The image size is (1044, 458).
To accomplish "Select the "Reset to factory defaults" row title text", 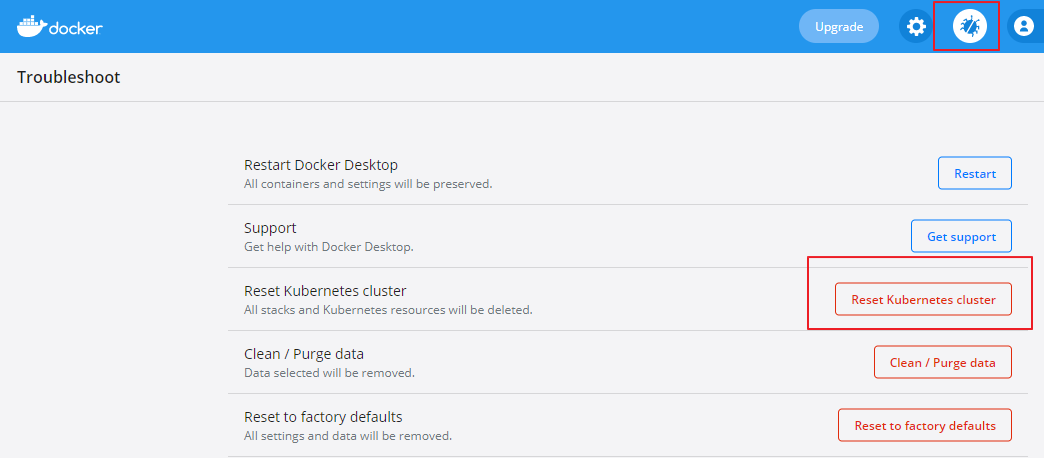I will pyautogui.click(x=323, y=417).
